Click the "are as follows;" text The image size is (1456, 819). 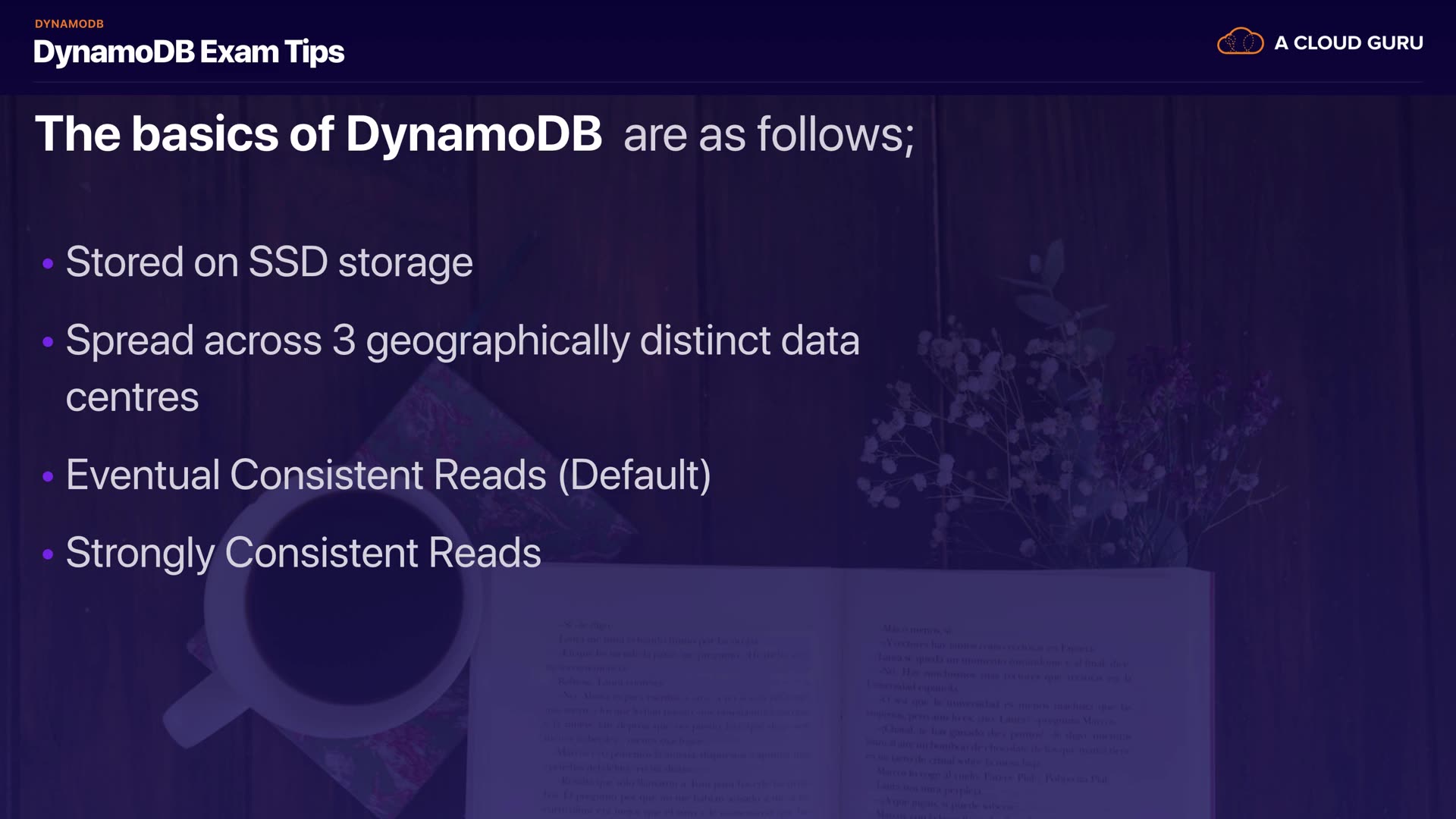(769, 135)
